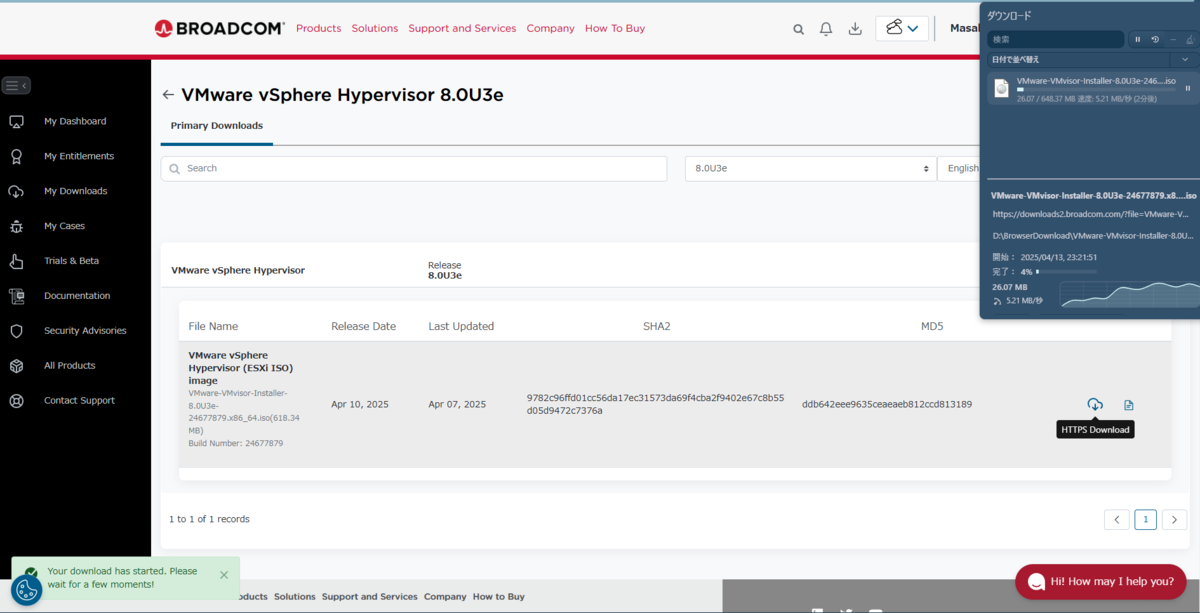Screen dimensions: 1200x613
Task: Click the All Products cube icon
Action: pyautogui.click(x=16, y=366)
